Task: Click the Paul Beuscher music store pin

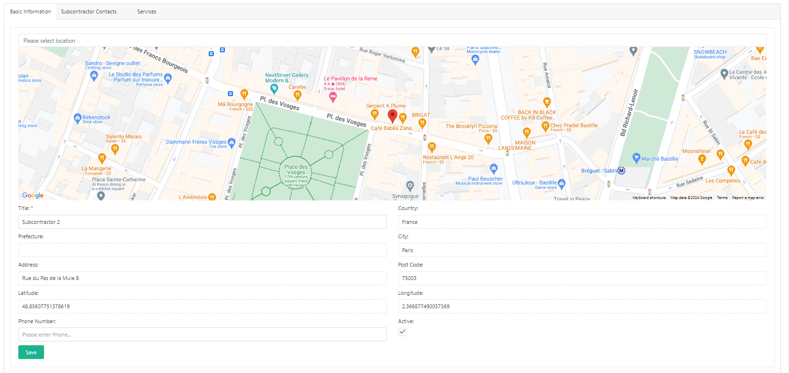Action: coord(494,168)
